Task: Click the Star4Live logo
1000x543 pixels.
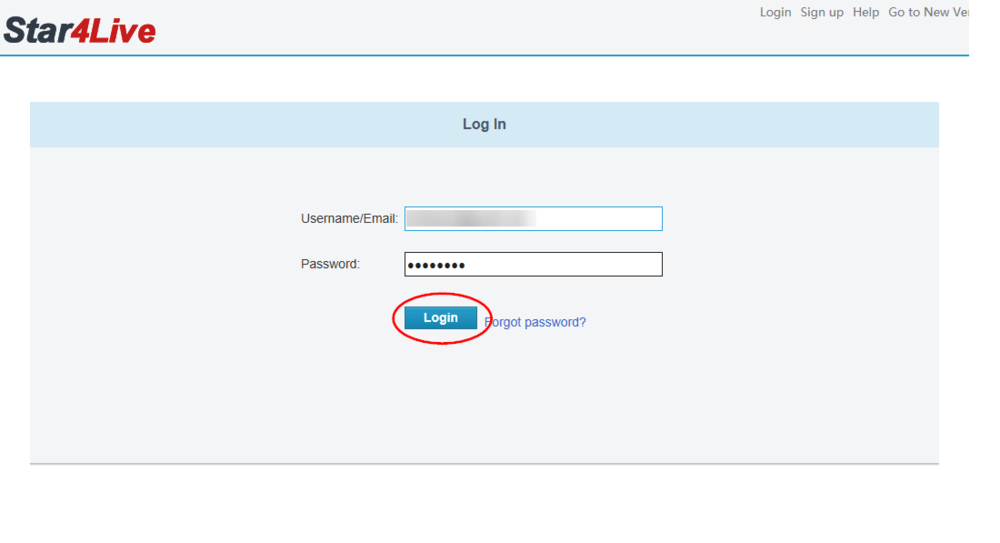Action: (80, 30)
